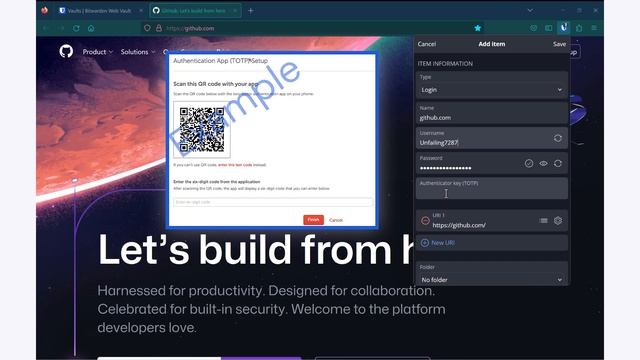Close the GitHub tab
Viewport: 640px width, 360px height.
[235, 11]
